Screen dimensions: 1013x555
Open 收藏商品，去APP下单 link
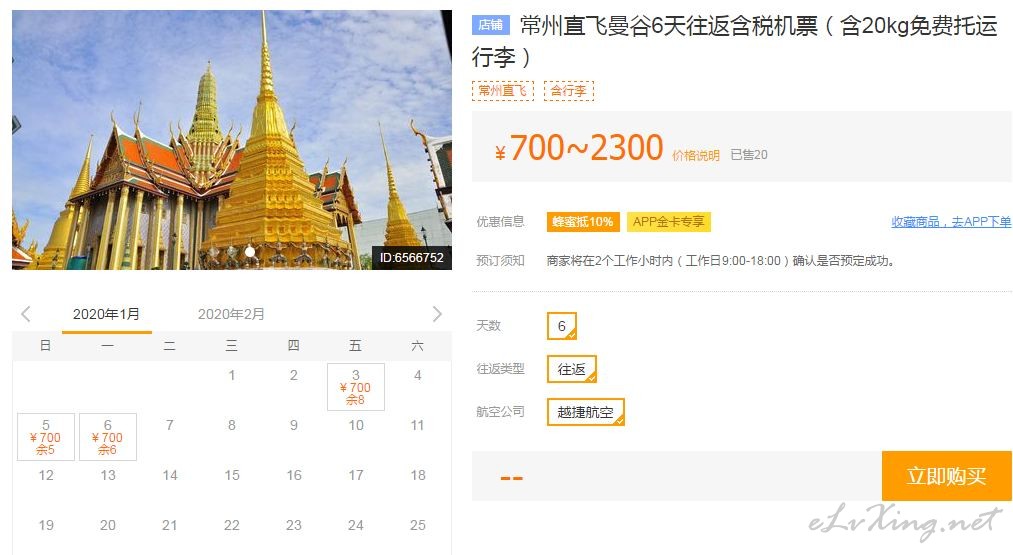pyautogui.click(x=951, y=222)
